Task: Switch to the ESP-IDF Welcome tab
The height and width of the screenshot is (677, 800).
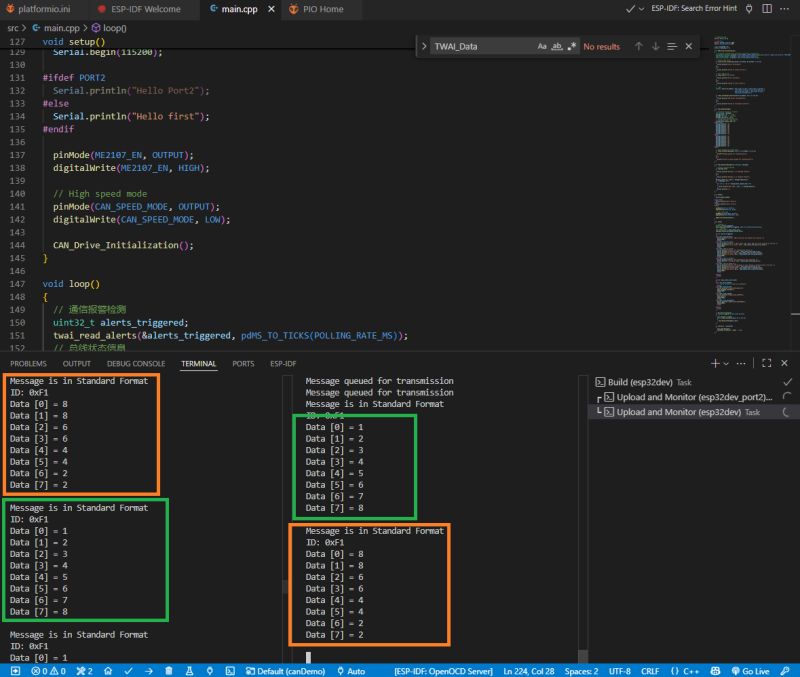Action: point(139,9)
